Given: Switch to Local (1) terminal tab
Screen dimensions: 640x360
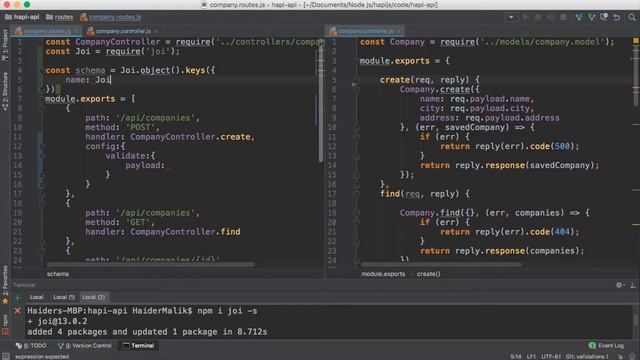Looking at the screenshot, I should [64, 297].
